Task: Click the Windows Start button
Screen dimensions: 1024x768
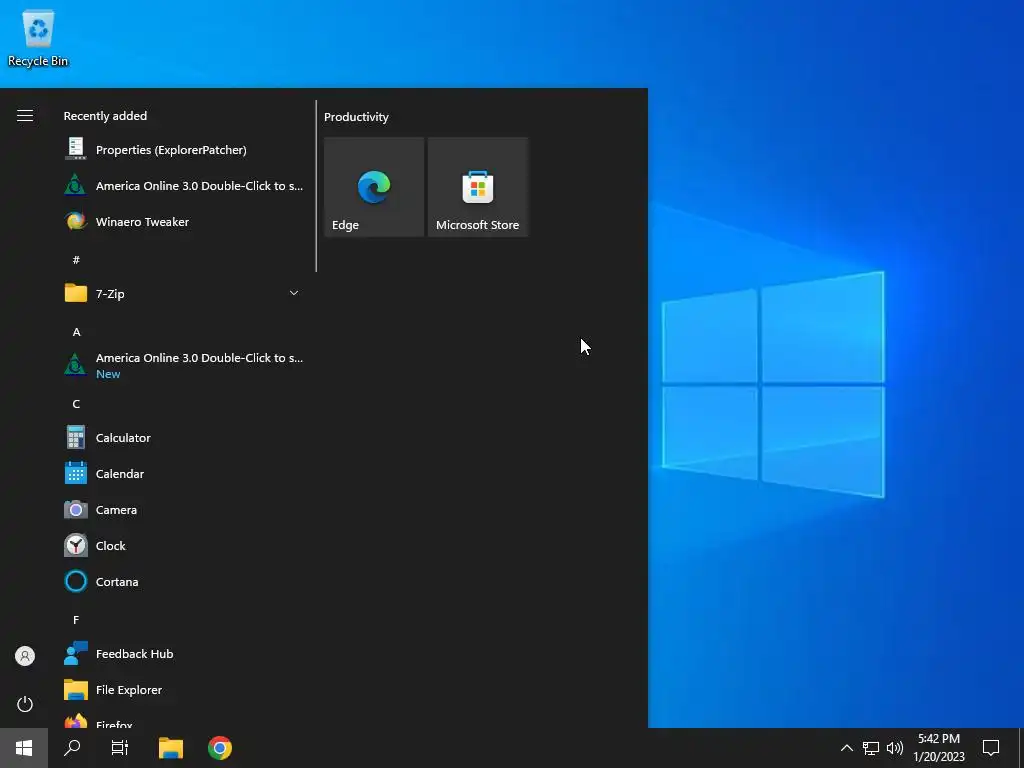Action: pos(24,748)
